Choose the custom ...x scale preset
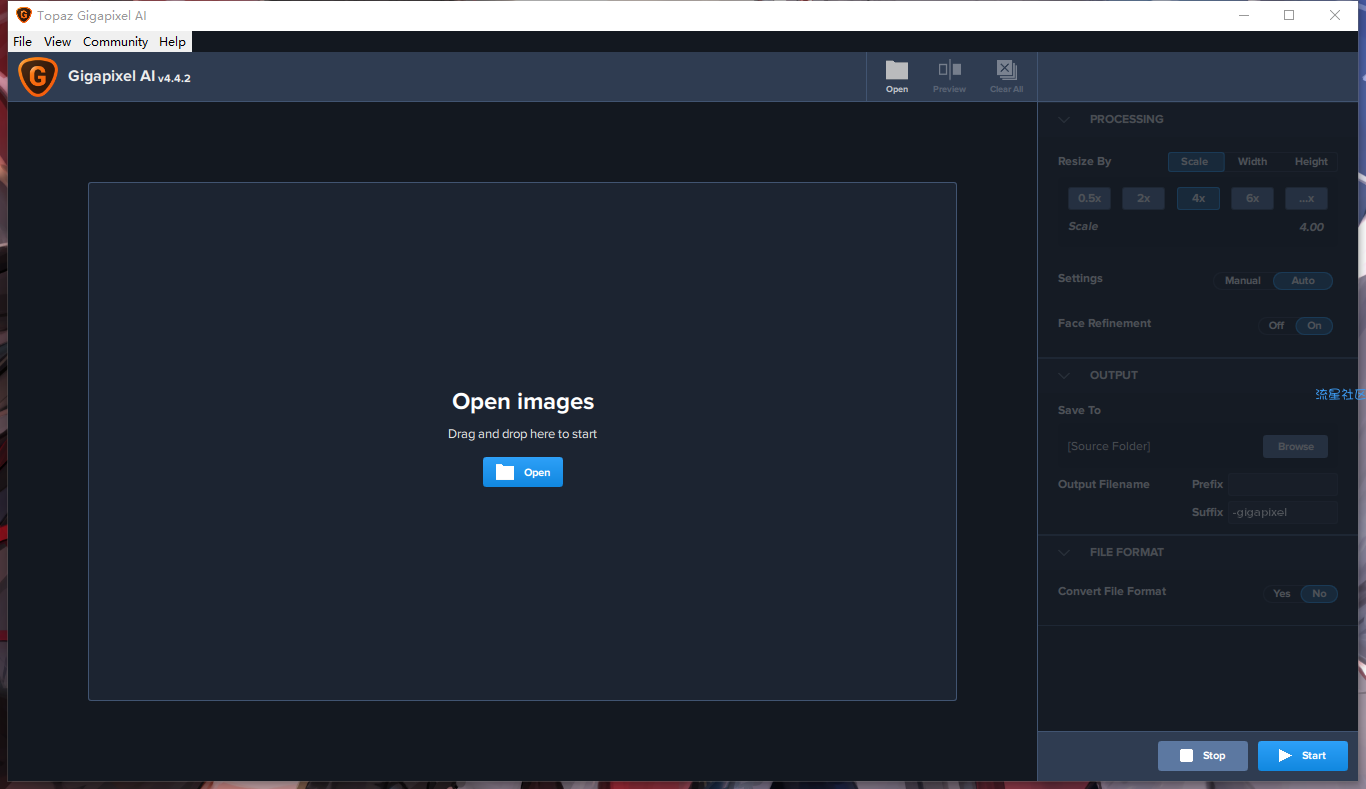 [1306, 198]
